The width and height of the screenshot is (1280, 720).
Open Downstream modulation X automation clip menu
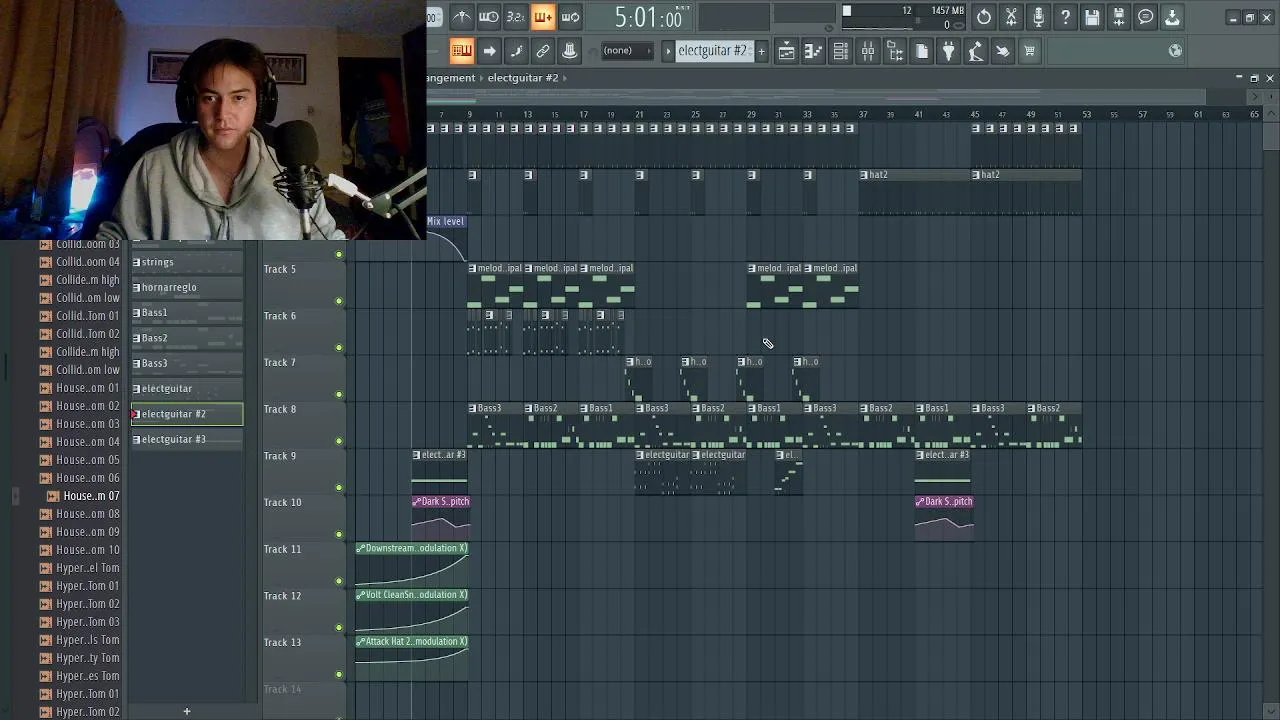point(361,548)
